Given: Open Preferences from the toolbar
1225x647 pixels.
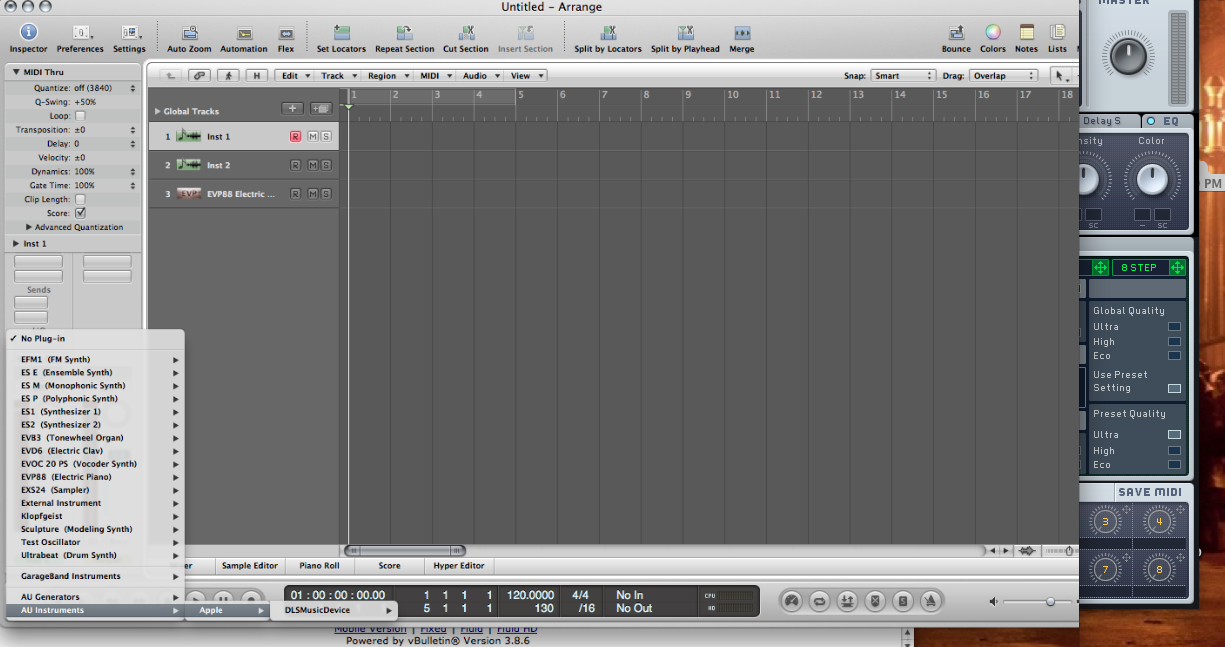Looking at the screenshot, I should pyautogui.click(x=80, y=33).
